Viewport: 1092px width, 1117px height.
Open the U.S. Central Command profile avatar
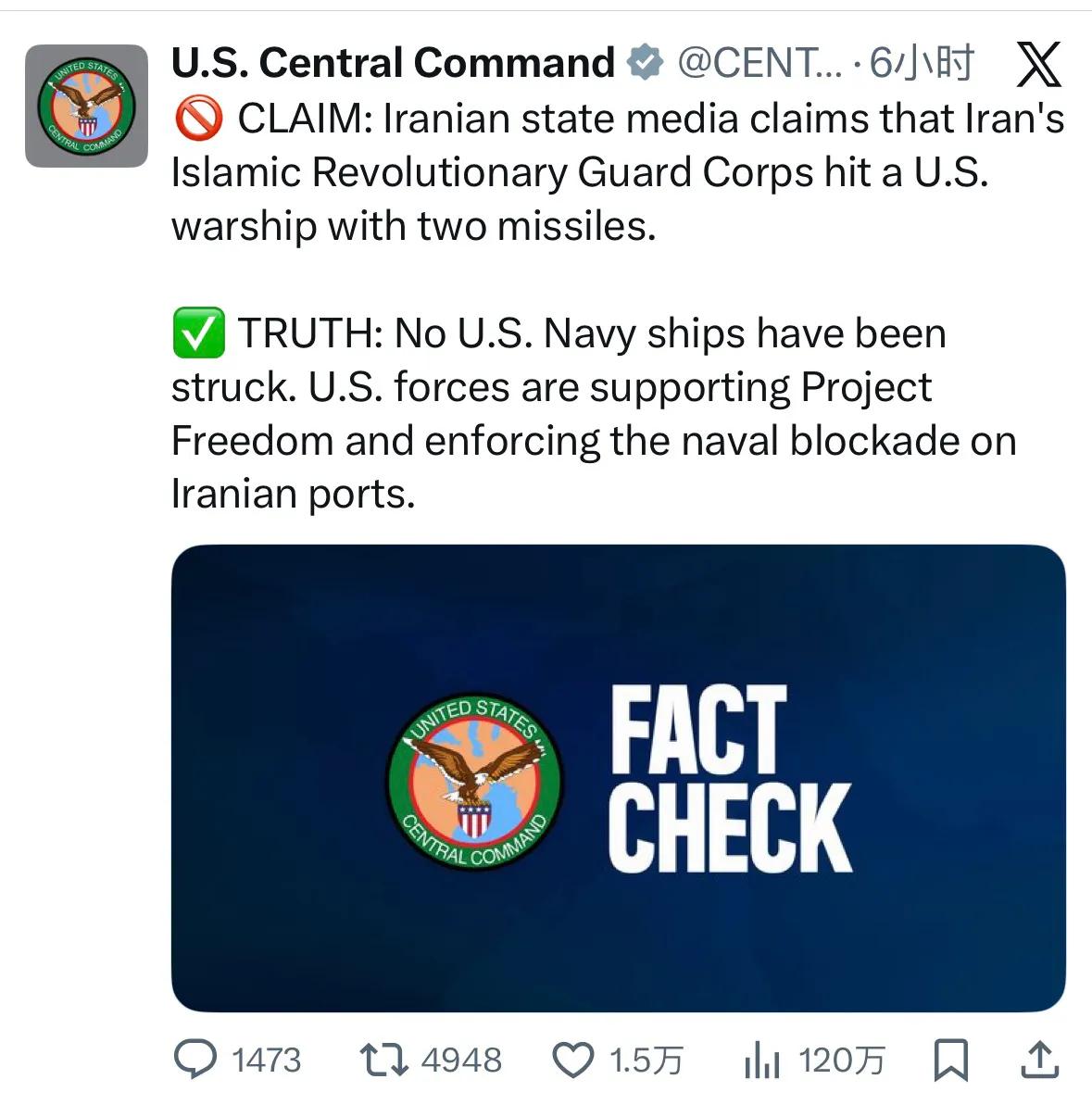pyautogui.click(x=86, y=106)
